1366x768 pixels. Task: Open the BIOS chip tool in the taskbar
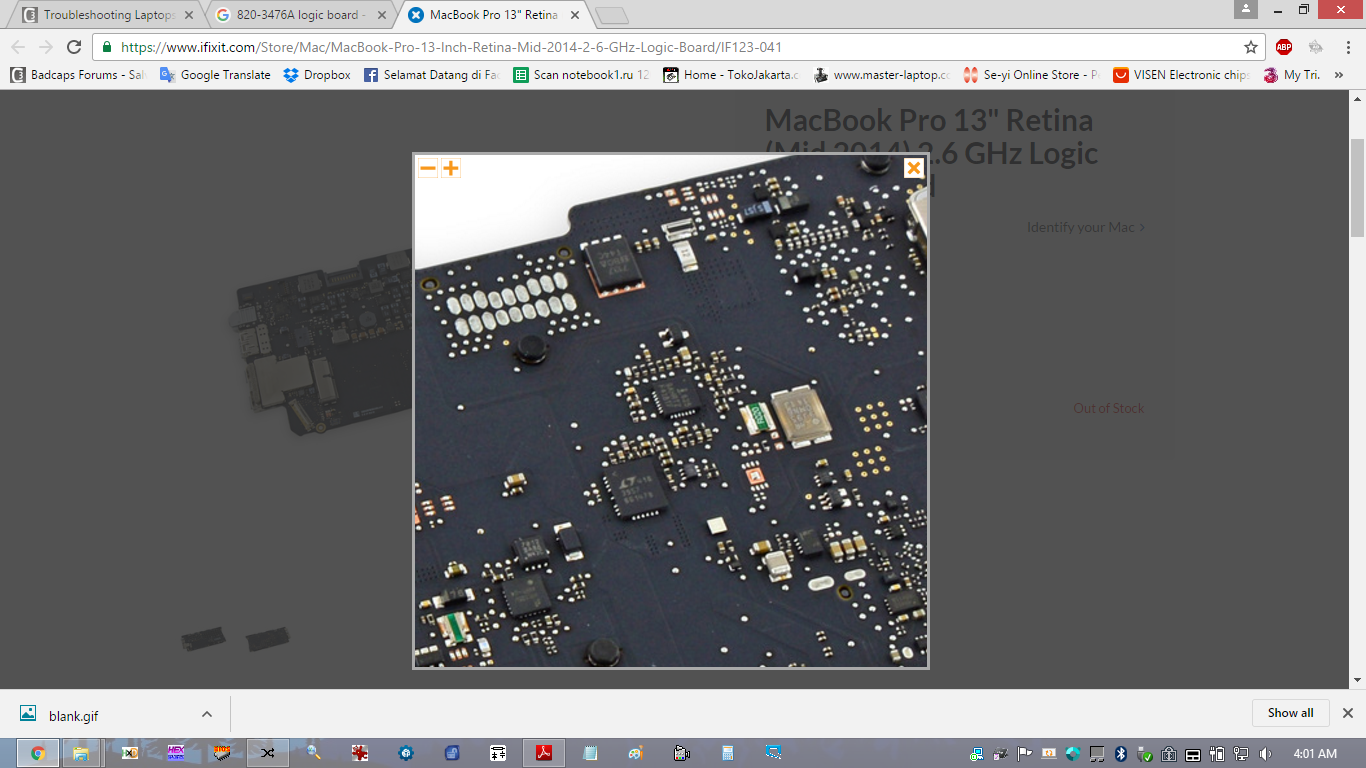tap(222, 753)
